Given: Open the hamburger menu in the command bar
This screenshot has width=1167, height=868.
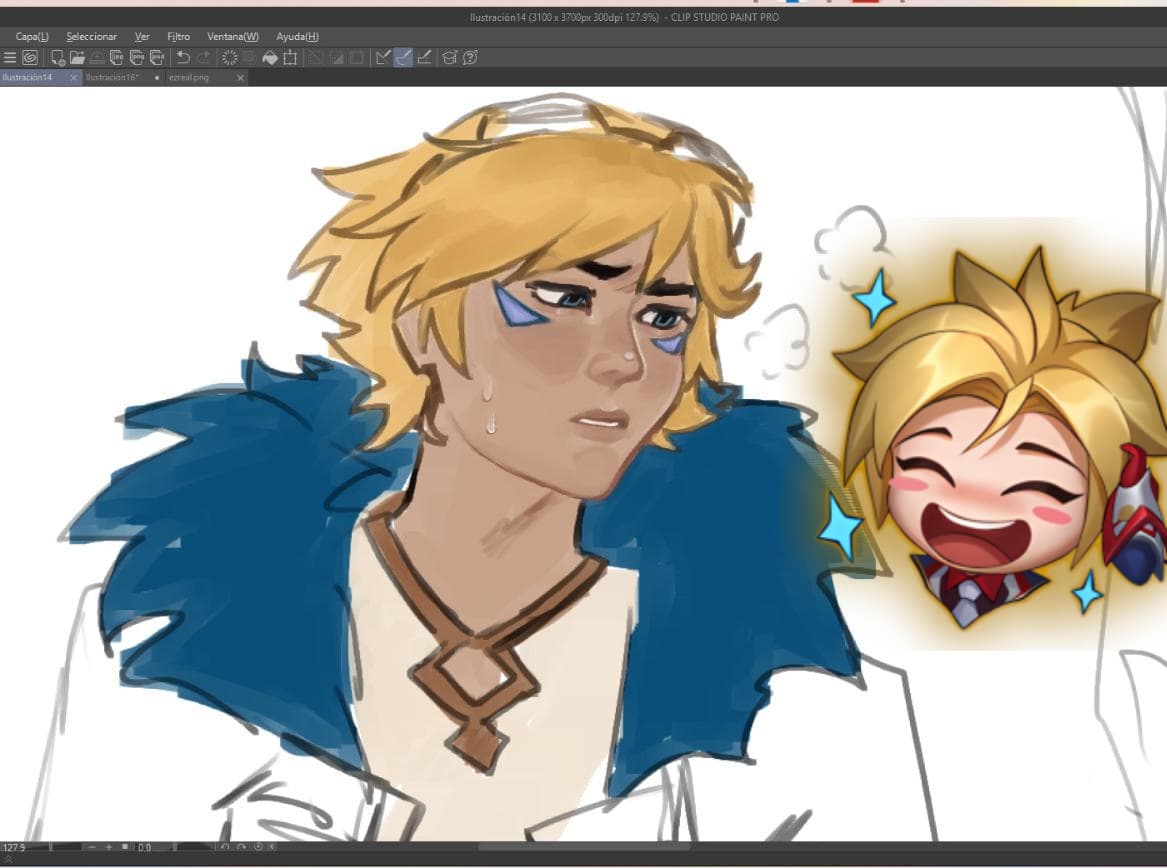Looking at the screenshot, I should [10, 57].
